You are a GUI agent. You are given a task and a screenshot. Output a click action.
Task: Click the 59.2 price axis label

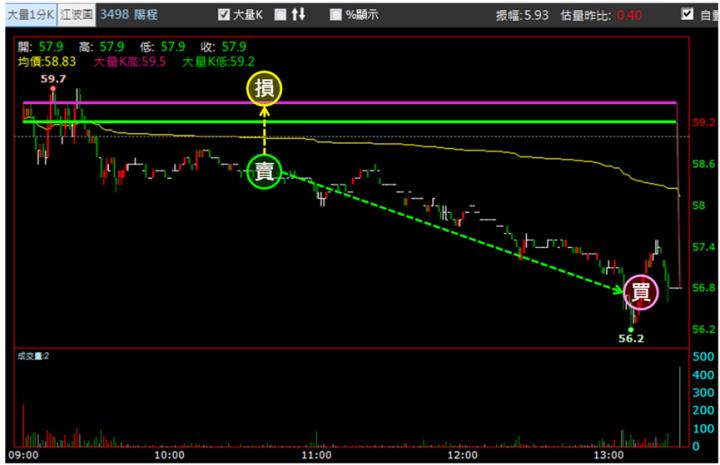704,122
